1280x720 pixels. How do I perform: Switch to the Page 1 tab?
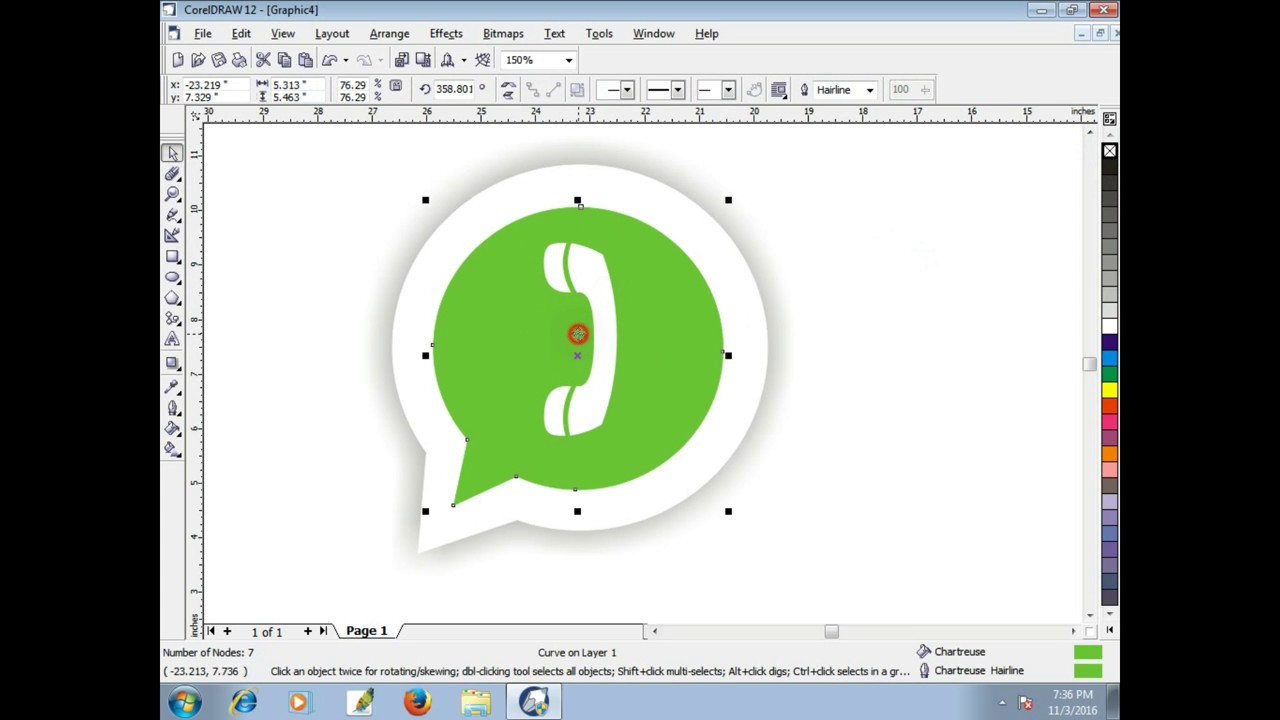pos(366,631)
